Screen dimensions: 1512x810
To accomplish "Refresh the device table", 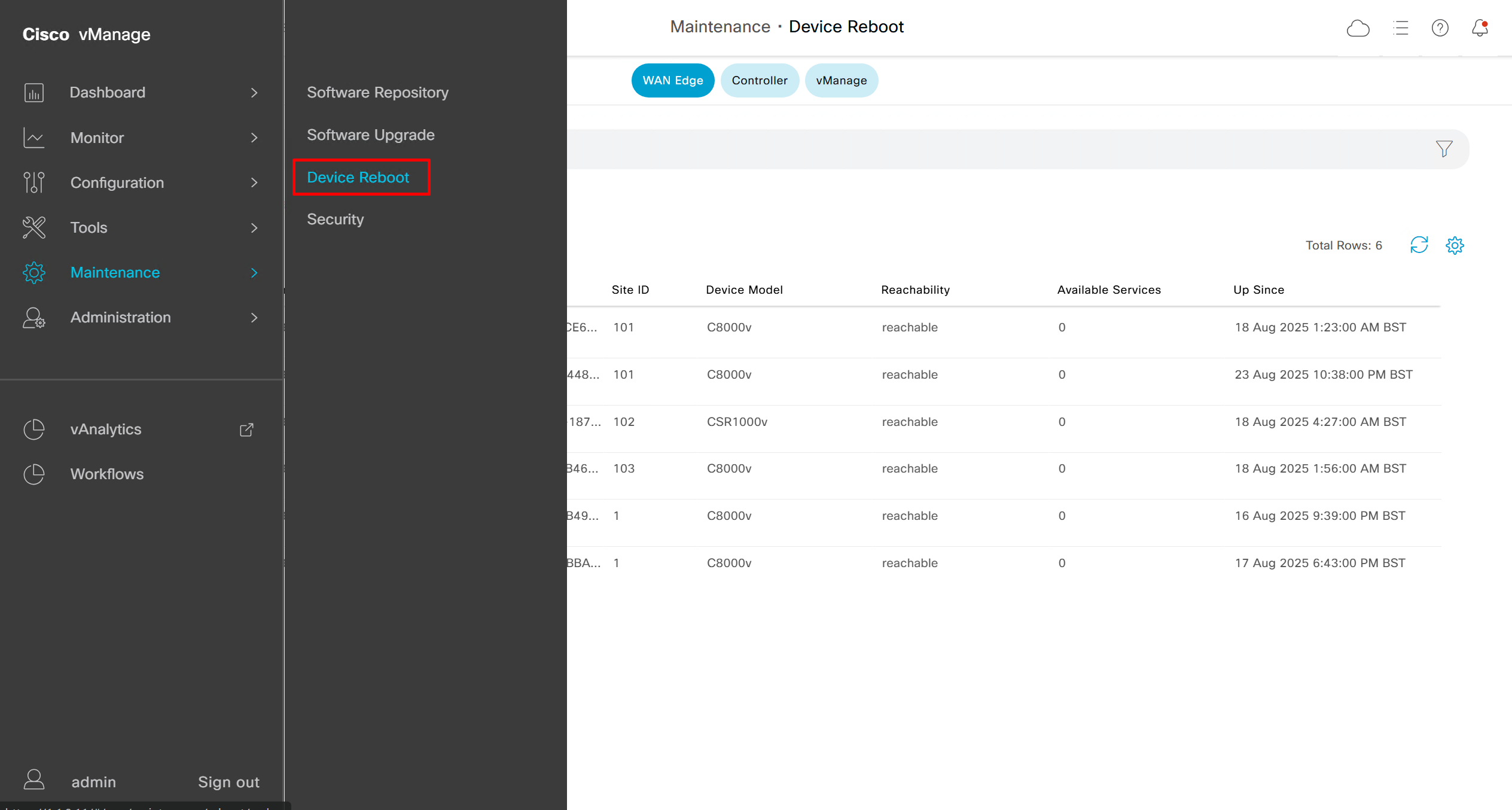I will coord(1419,245).
